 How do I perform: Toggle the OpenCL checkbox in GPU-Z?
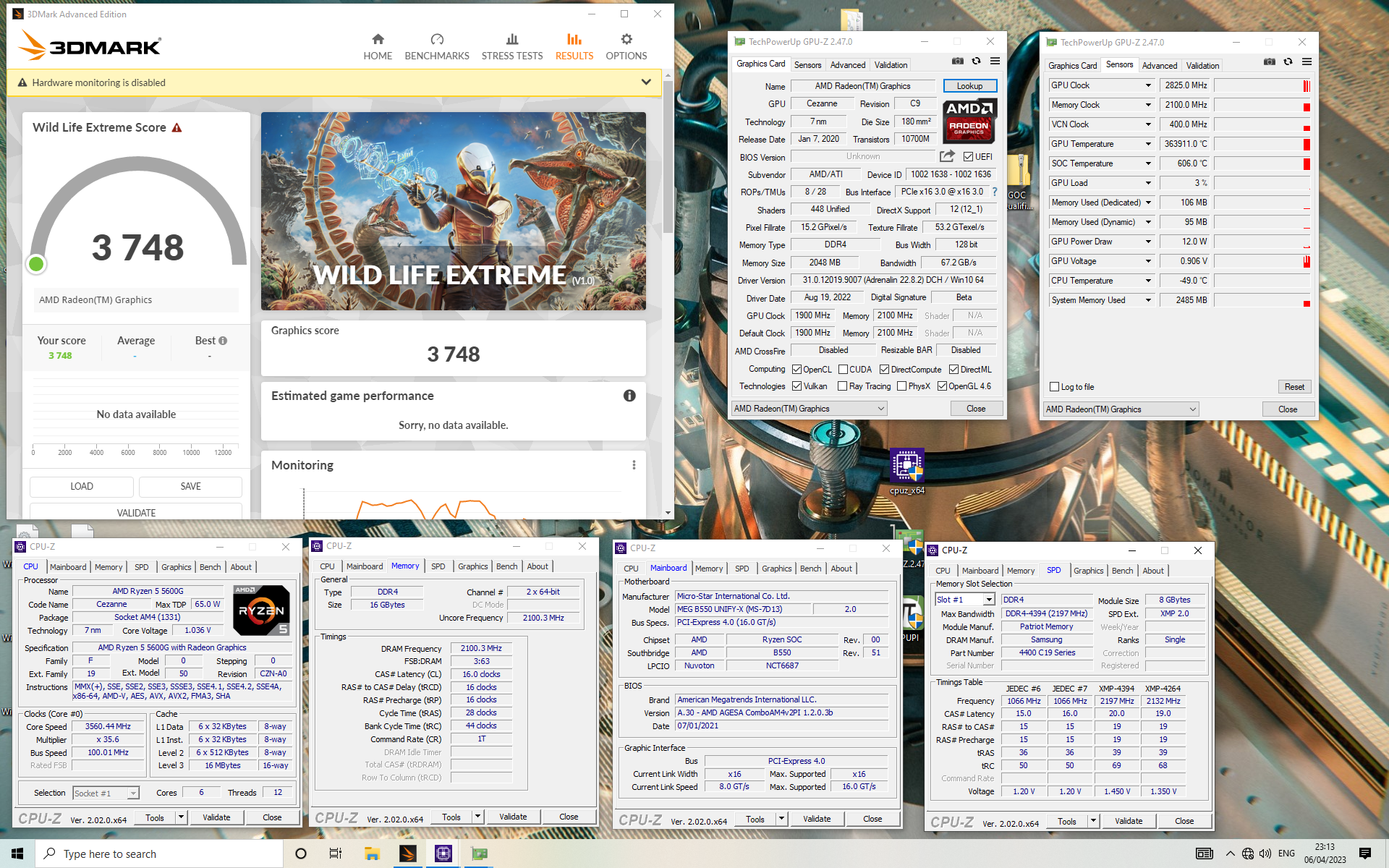[797, 370]
